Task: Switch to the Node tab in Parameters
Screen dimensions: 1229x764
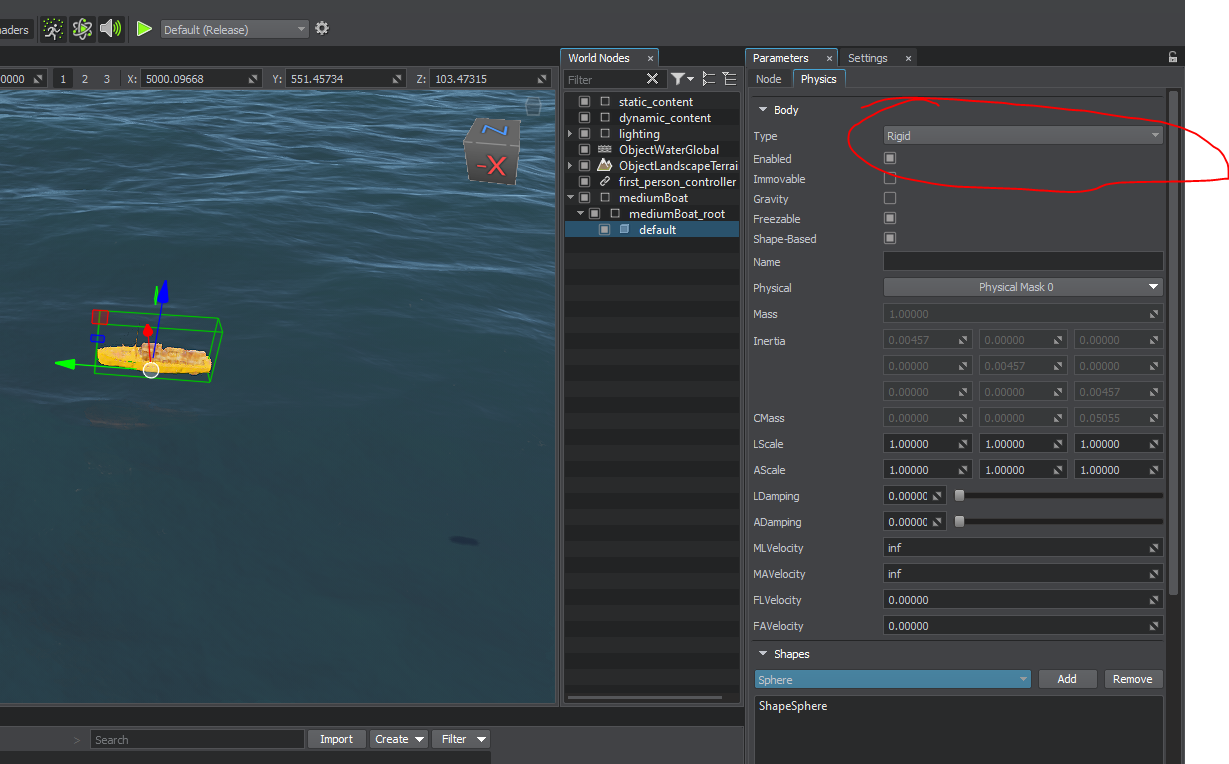Action: (768, 78)
